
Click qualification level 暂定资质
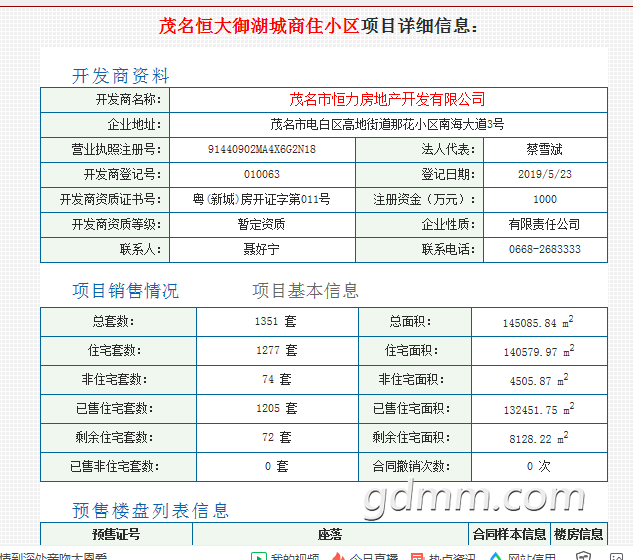pyautogui.click(x=262, y=224)
